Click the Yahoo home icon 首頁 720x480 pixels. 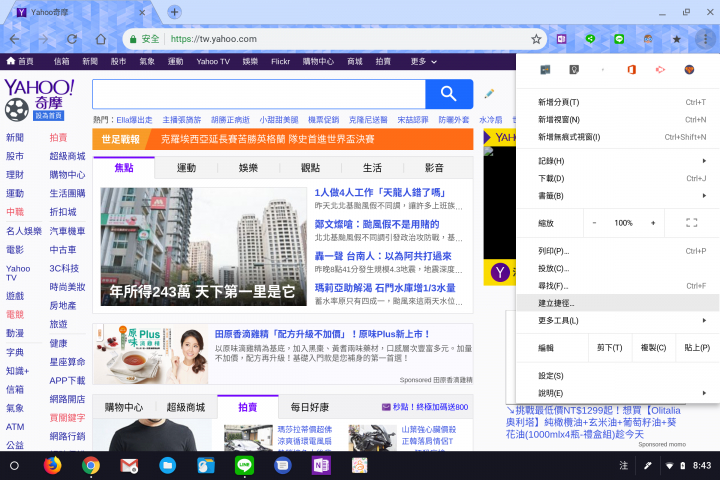(x=20, y=61)
